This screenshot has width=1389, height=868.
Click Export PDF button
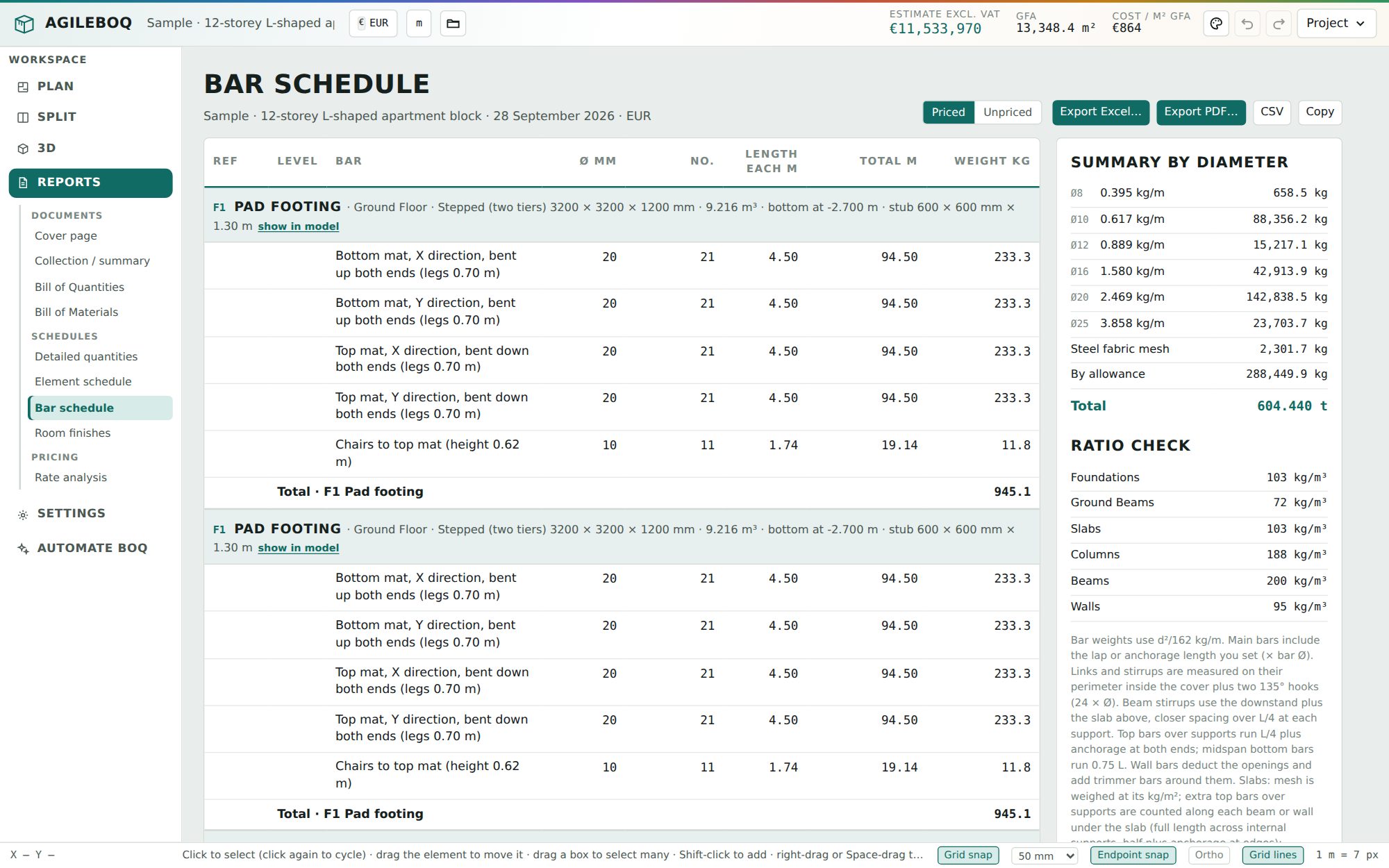pyautogui.click(x=1201, y=112)
